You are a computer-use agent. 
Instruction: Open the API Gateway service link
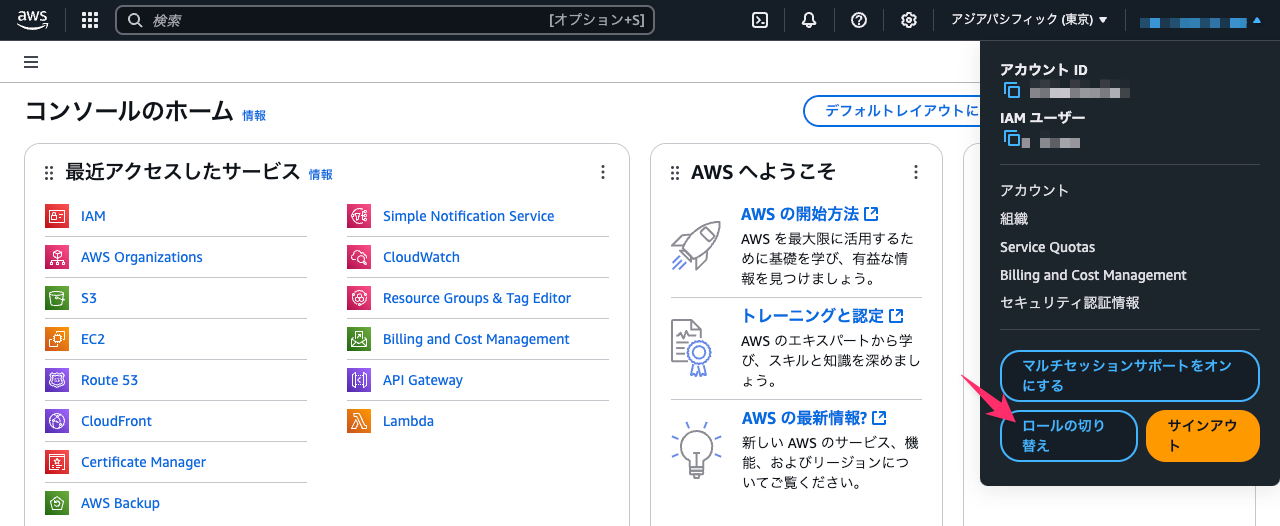(423, 380)
